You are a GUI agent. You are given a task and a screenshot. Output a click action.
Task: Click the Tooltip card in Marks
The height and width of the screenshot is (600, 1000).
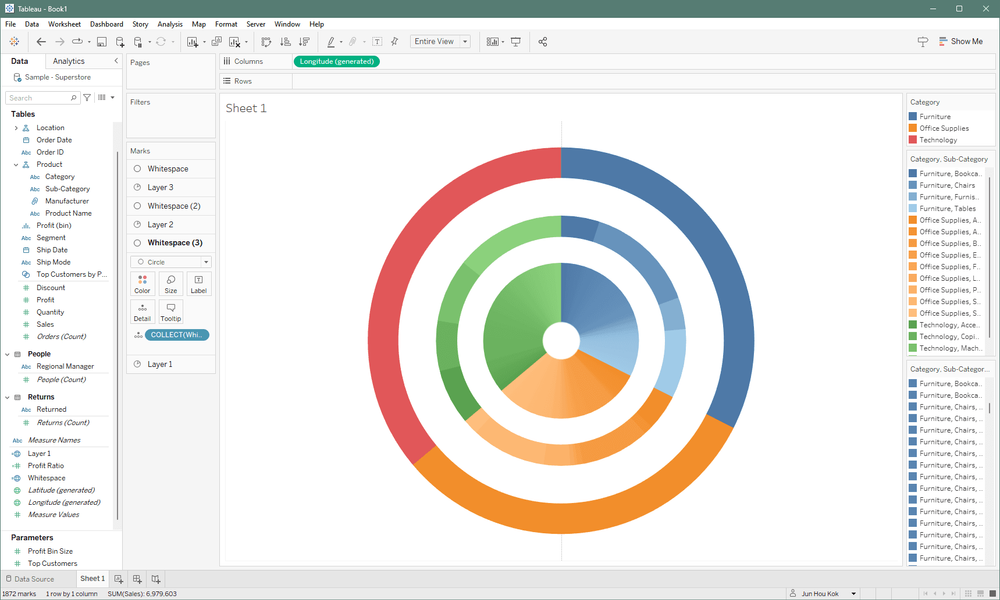(x=171, y=312)
